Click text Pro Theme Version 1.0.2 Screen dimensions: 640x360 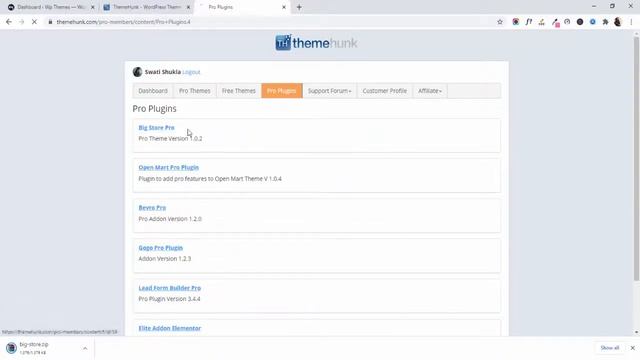[x=170, y=138]
